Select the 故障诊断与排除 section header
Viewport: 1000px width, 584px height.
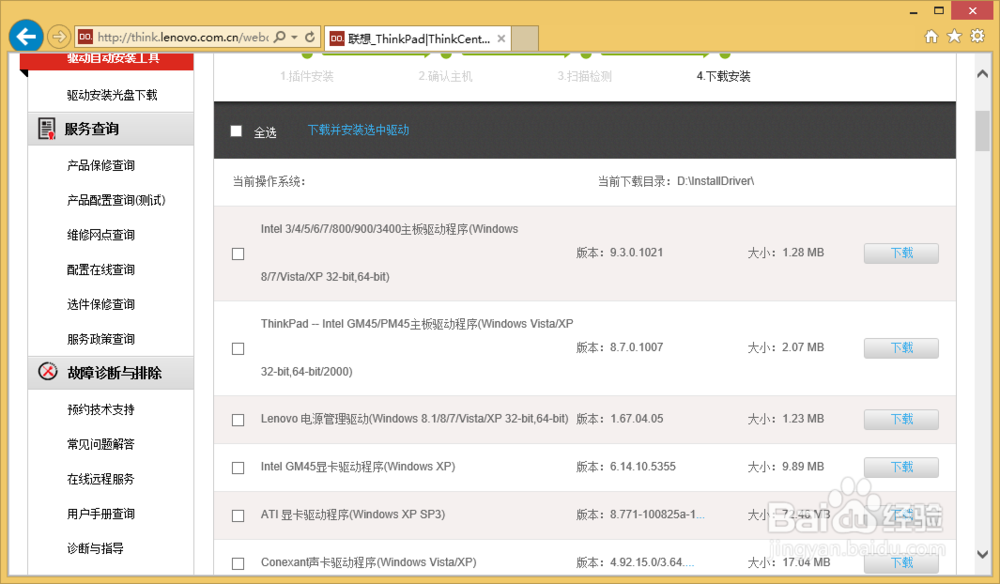[x=111, y=372]
